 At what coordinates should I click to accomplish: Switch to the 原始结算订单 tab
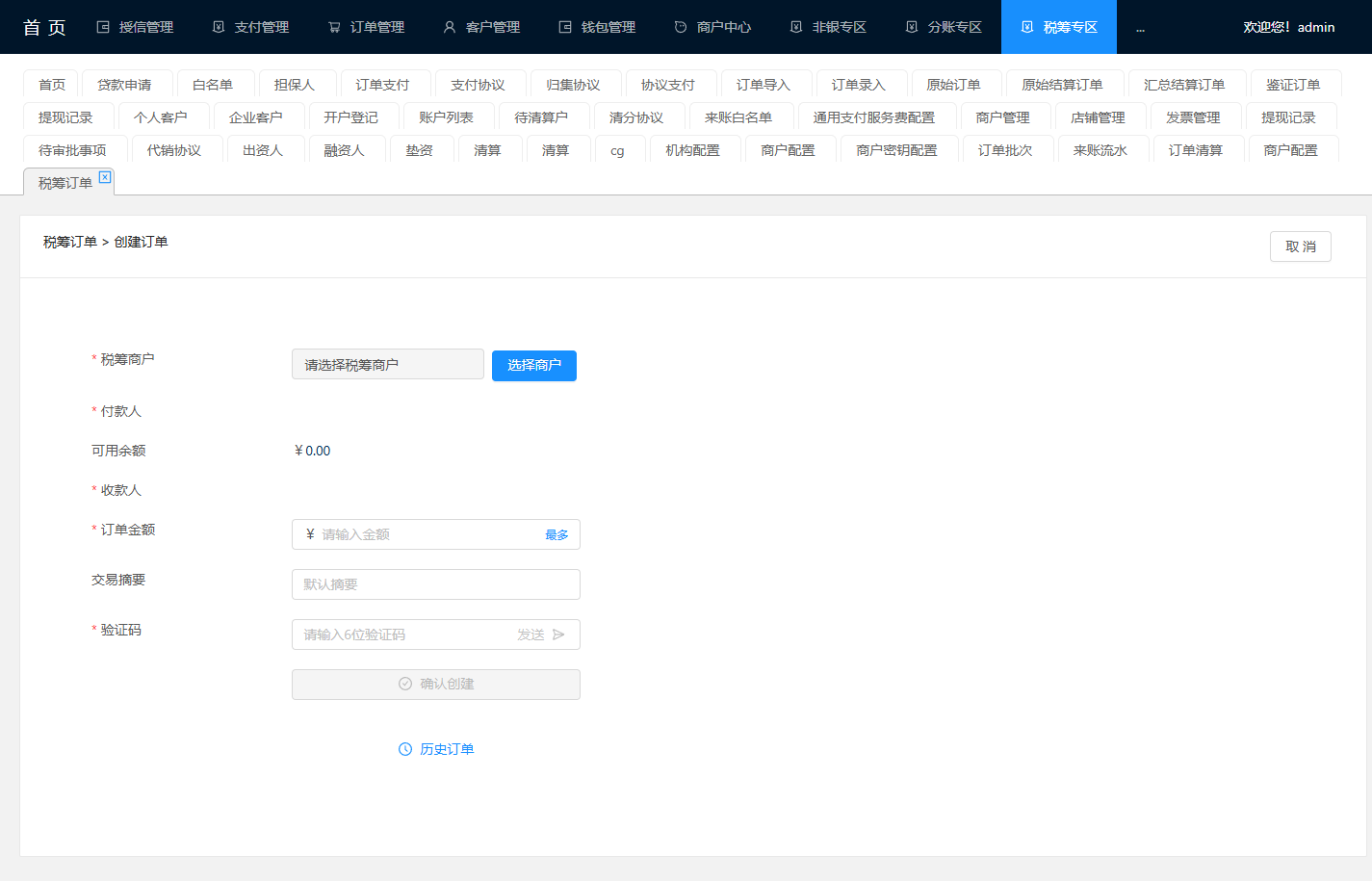(x=1063, y=85)
